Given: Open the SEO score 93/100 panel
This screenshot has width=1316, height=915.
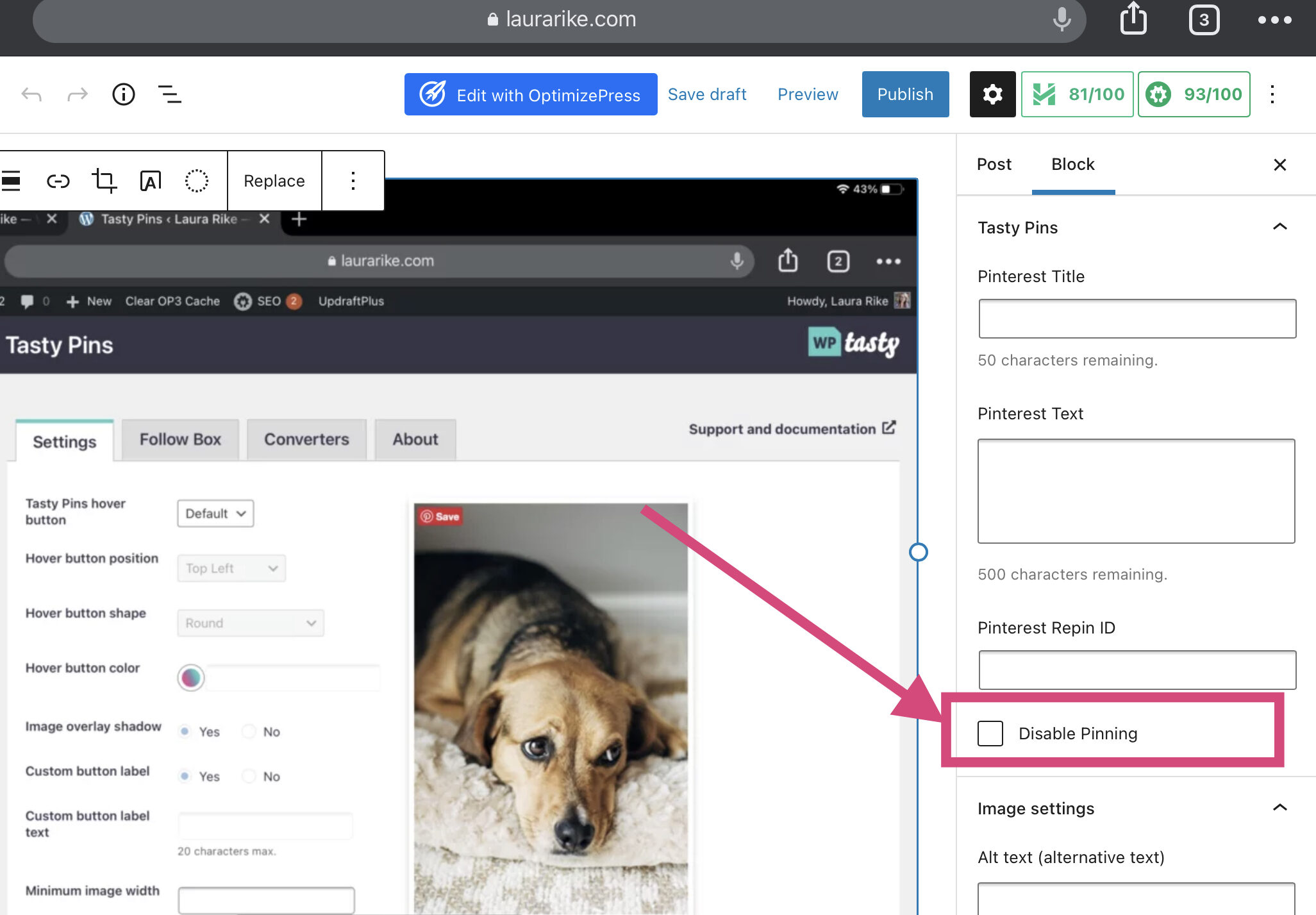Looking at the screenshot, I should (1194, 94).
